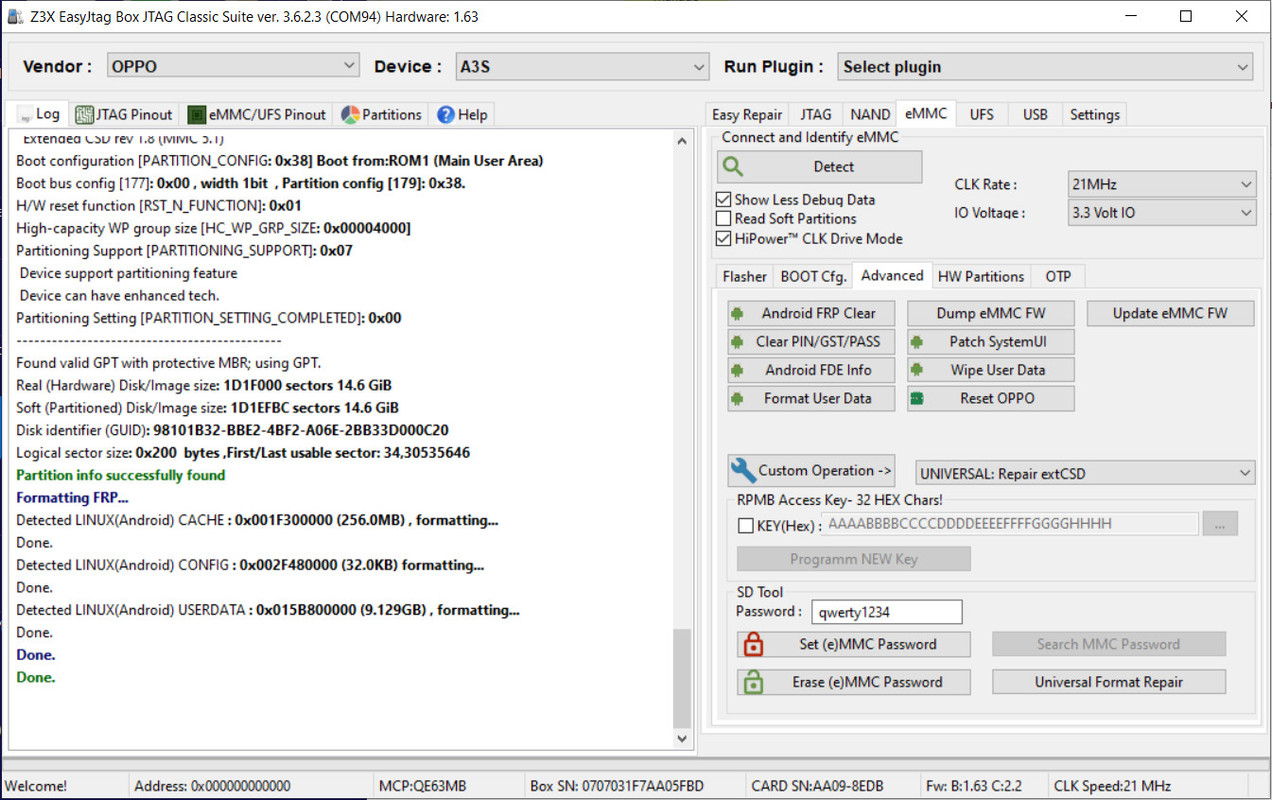Click the Universal Format Repair button
Viewport: 1272px width, 800px height.
1109,682
